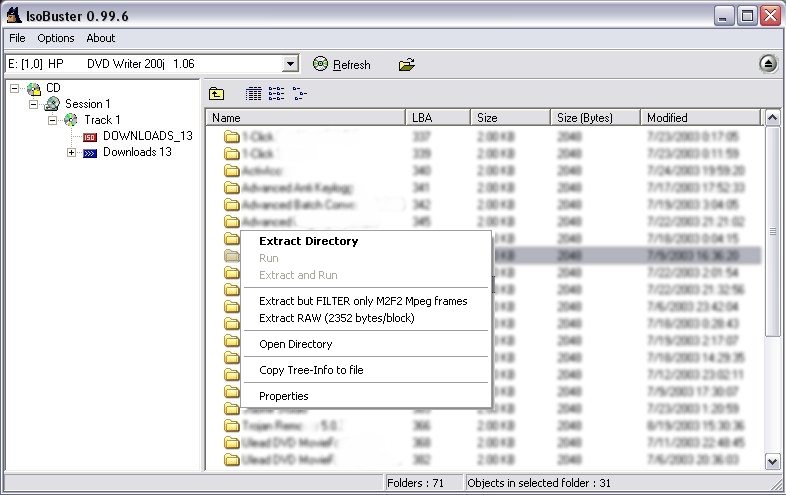This screenshot has width=786, height=495.
Task: Click the scroll down arrow of file list
Action: coord(772,461)
